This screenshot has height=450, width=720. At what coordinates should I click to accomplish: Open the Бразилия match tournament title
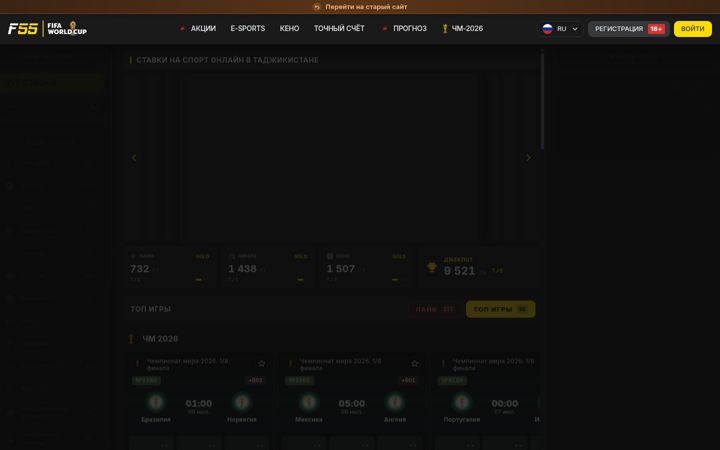187,365
